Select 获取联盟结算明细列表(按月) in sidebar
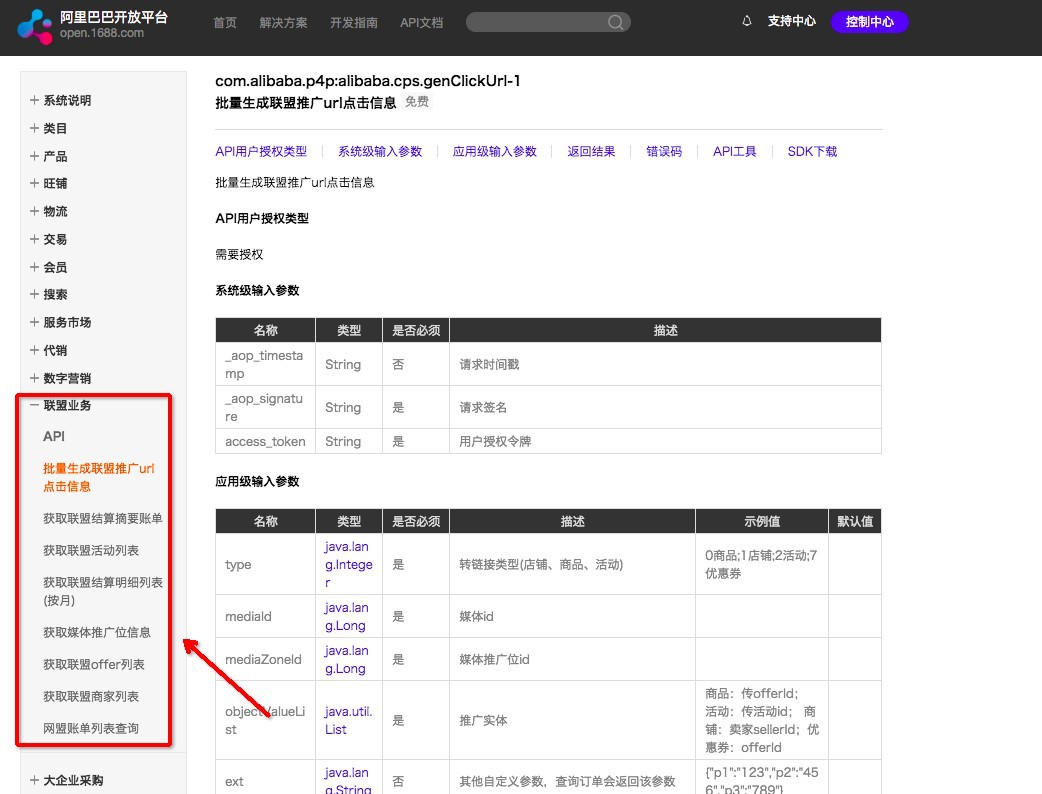This screenshot has width=1042, height=794. click(x=102, y=591)
